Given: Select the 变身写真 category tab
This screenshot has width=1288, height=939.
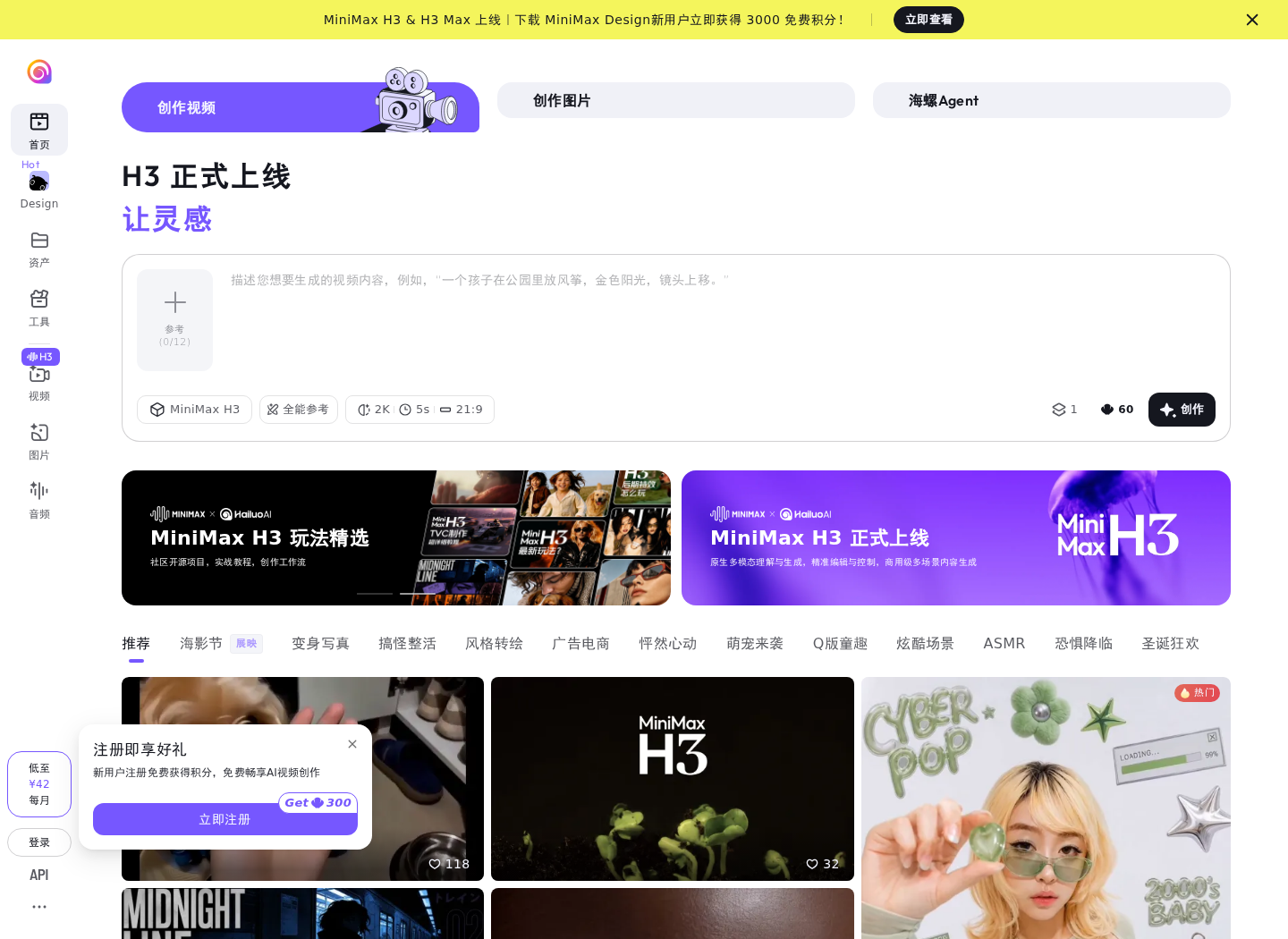Looking at the screenshot, I should [x=320, y=644].
